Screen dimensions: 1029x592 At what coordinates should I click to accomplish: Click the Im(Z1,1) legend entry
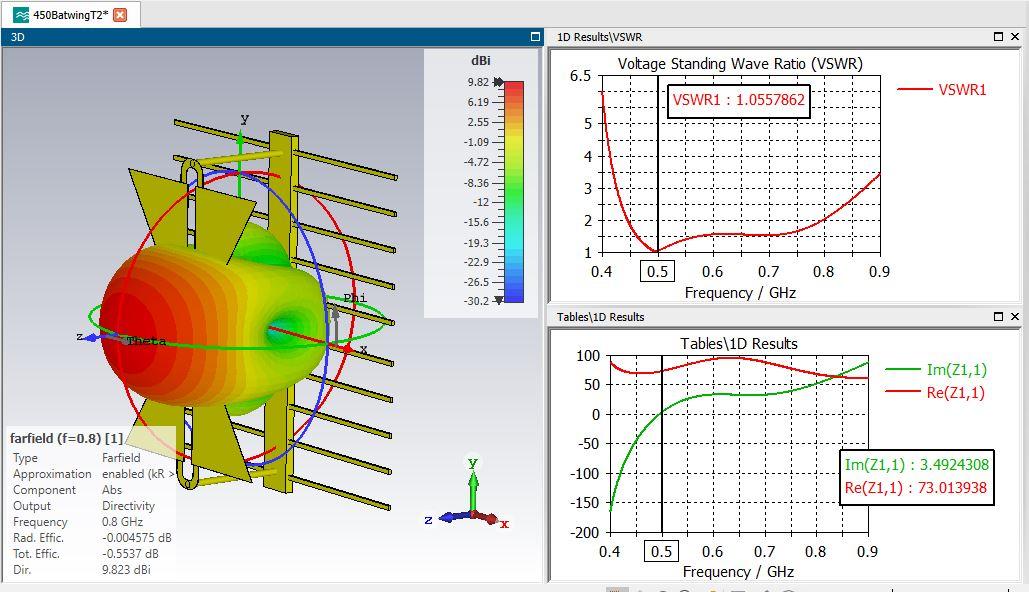[x=936, y=370]
